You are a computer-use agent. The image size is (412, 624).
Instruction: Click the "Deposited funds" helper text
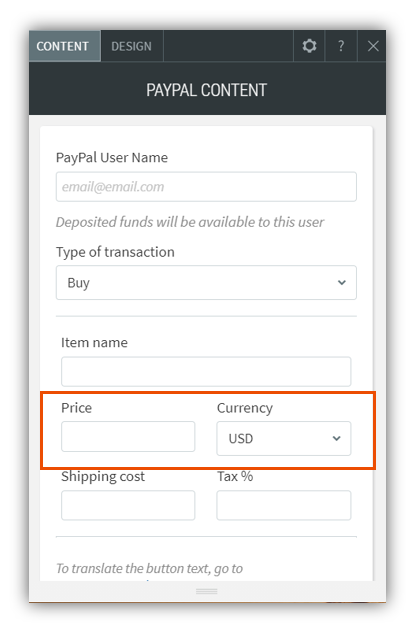point(190,222)
